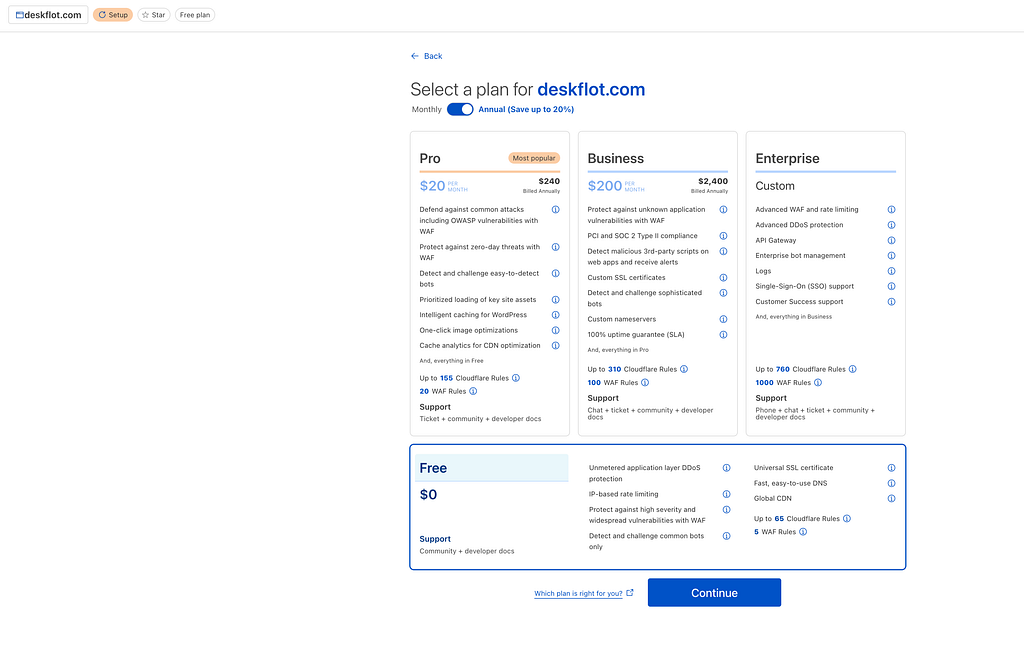The width and height of the screenshot is (1024, 666).
Task: Show info for easy-to-detect bots feature
Action: (556, 274)
